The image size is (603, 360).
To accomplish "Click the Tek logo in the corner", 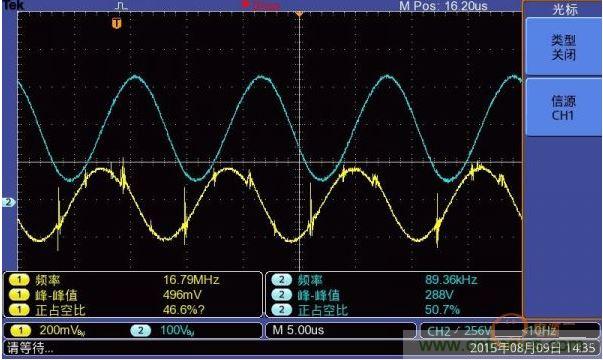I will pyautogui.click(x=13, y=5).
